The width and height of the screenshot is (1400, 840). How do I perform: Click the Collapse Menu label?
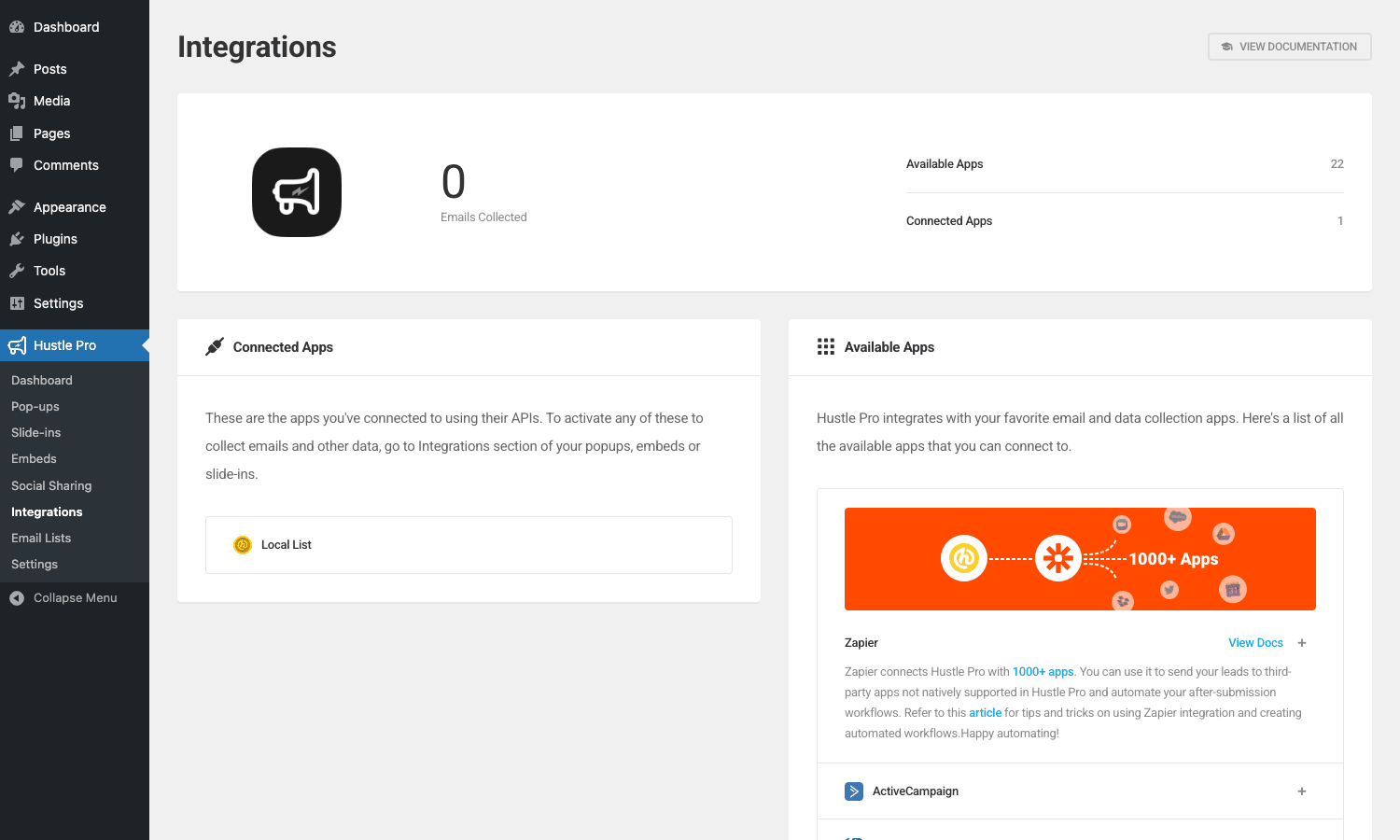(x=76, y=598)
